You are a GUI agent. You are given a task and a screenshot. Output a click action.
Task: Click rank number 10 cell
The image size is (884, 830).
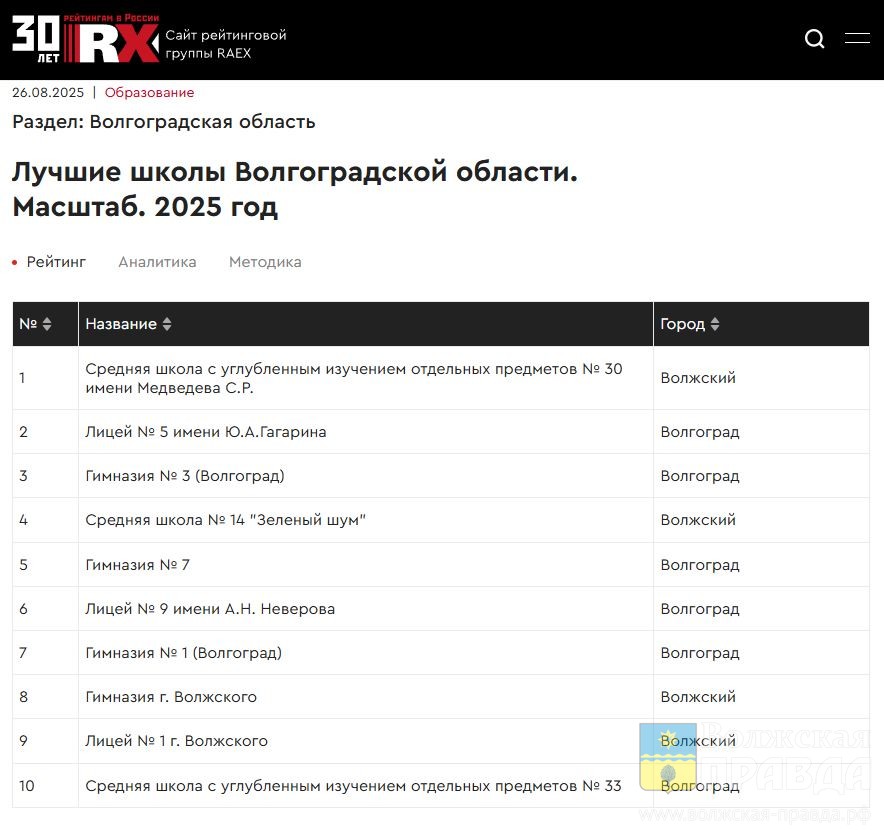click(x=45, y=786)
